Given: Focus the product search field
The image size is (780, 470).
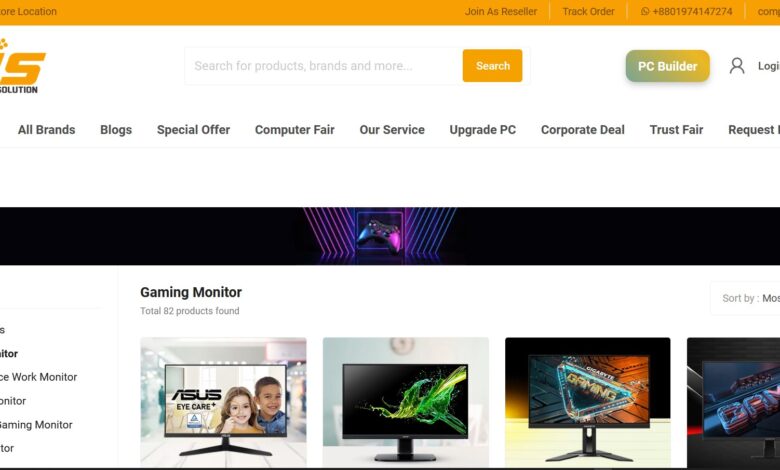Looking at the screenshot, I should [x=323, y=66].
